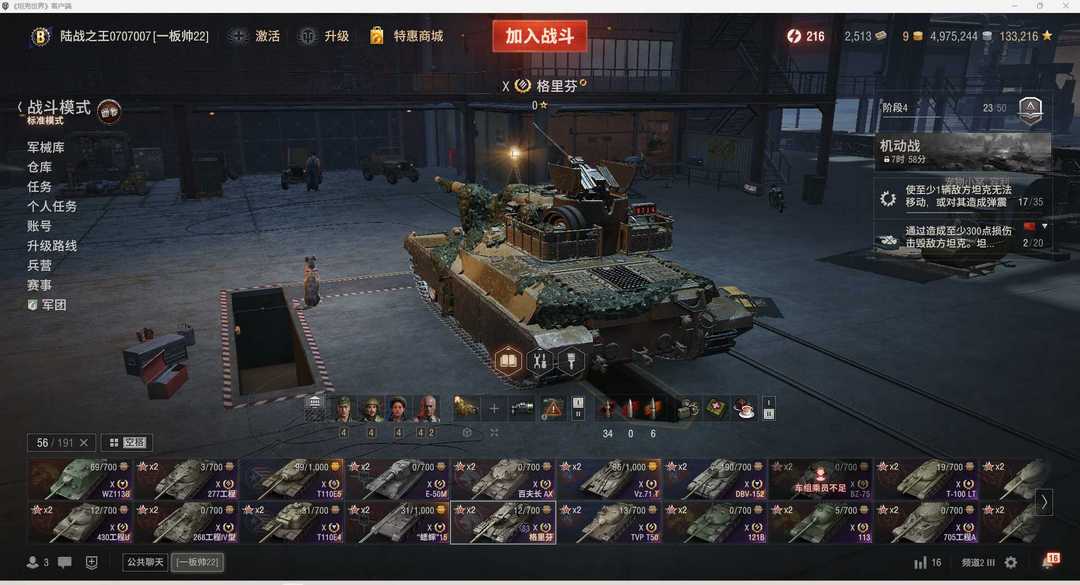Open the notifications bell with 16 badge

[1050, 561]
